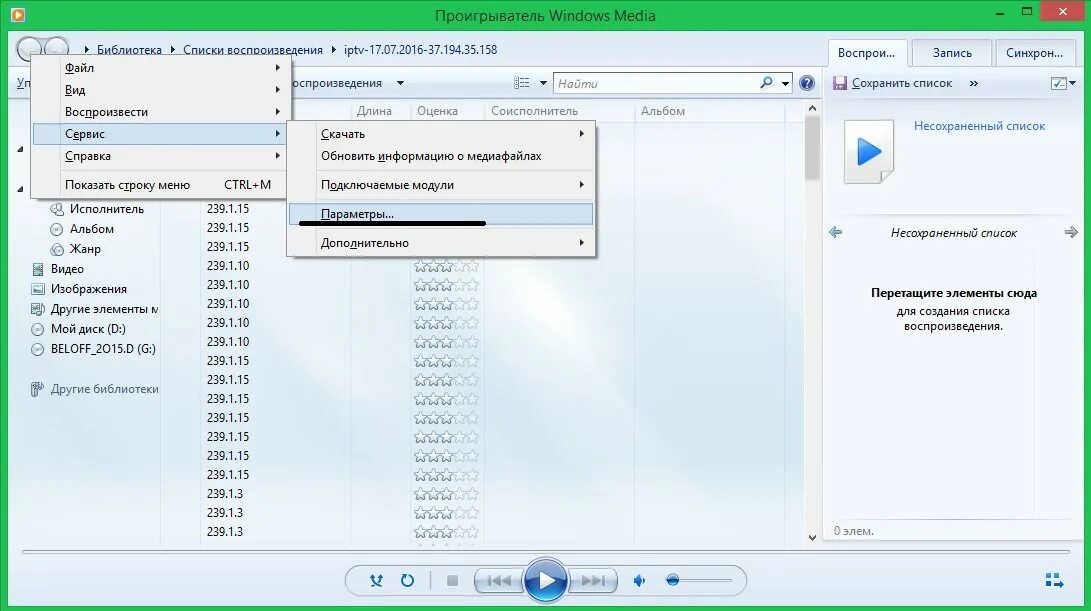
Task: Sort by the Соисполнитель column header
Action: (x=534, y=111)
